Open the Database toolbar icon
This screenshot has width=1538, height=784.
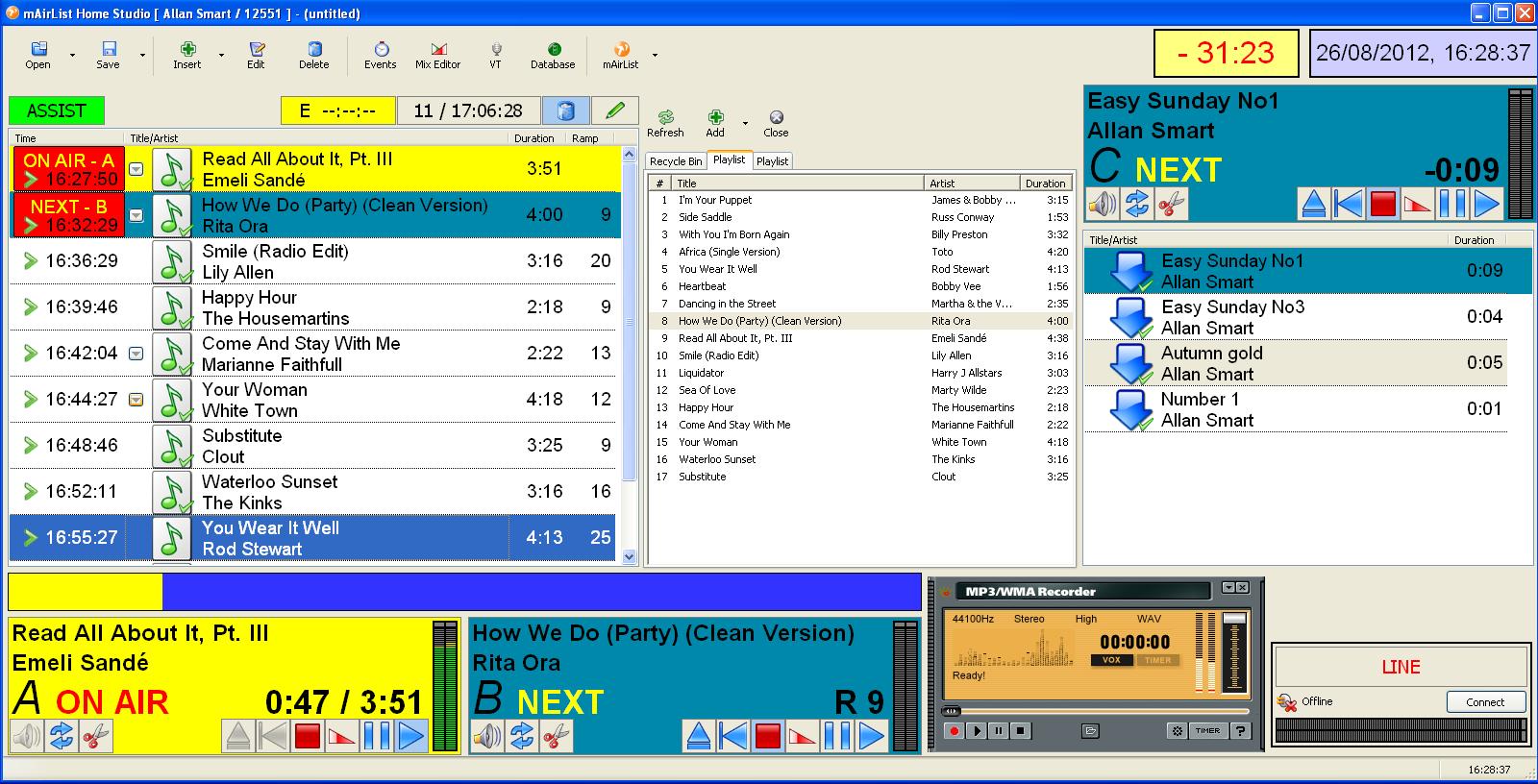pos(553,55)
